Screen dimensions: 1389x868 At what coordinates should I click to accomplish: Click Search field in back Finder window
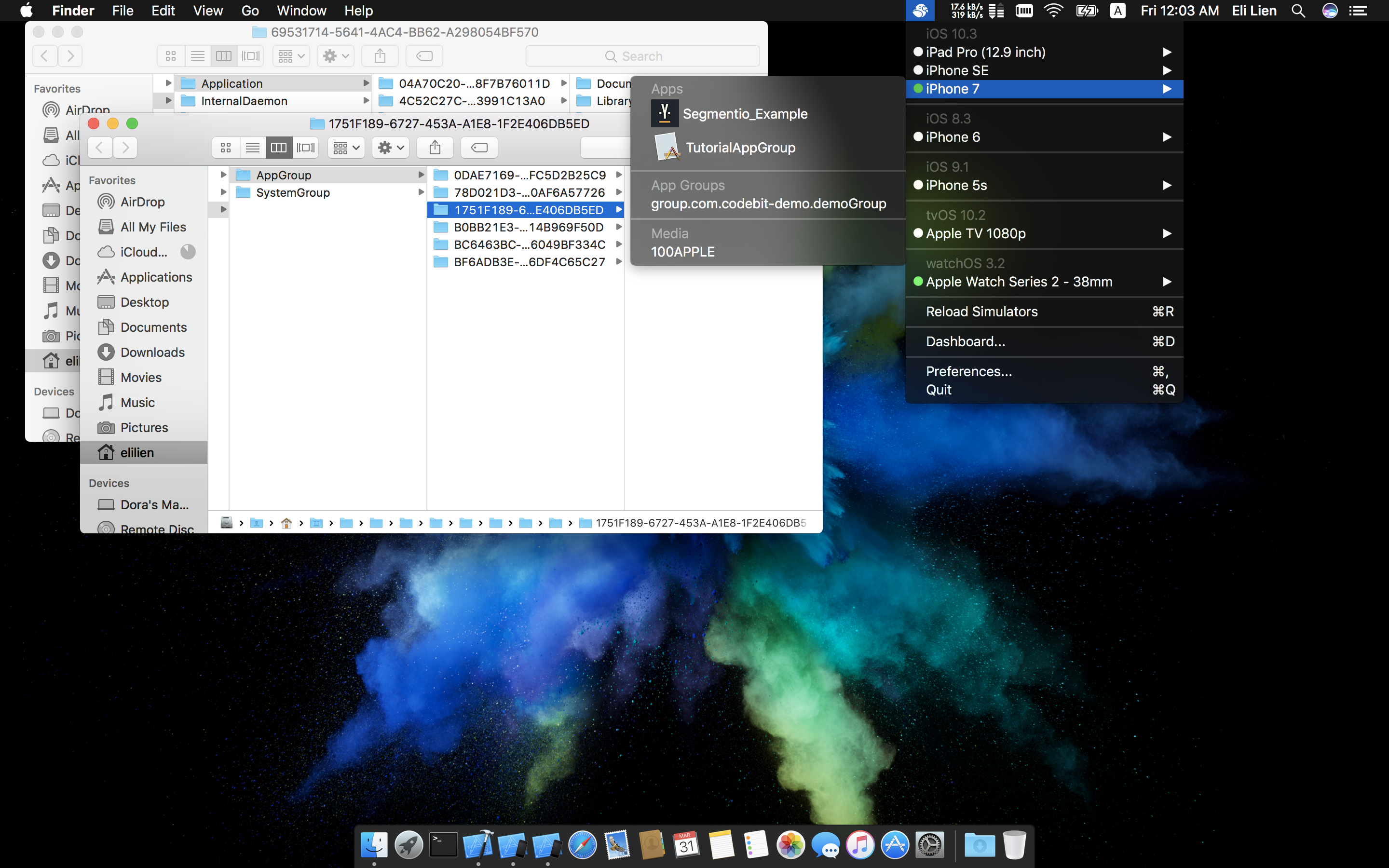tap(642, 56)
